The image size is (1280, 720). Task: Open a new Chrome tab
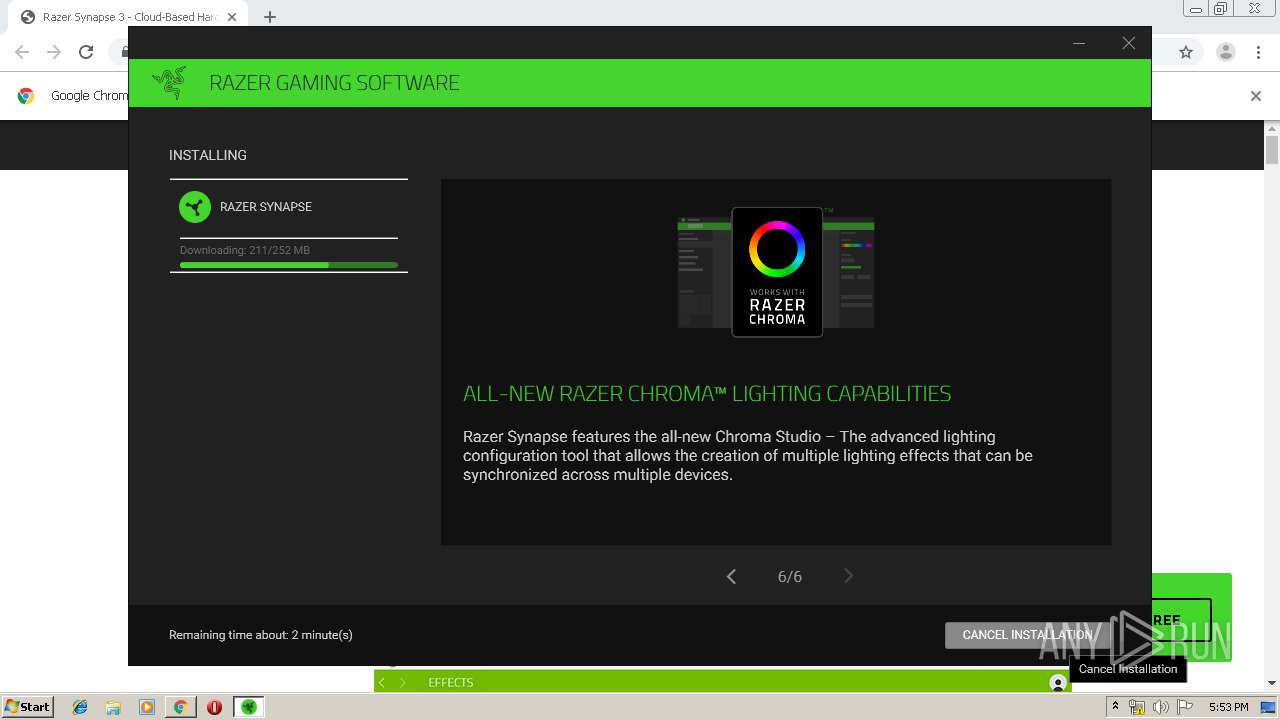(x=270, y=17)
